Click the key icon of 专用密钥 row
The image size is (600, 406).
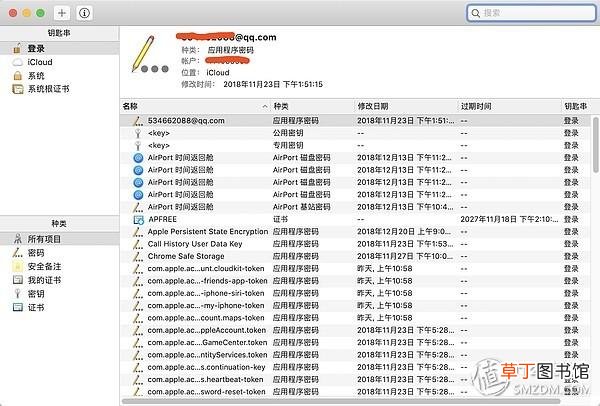click(138, 145)
